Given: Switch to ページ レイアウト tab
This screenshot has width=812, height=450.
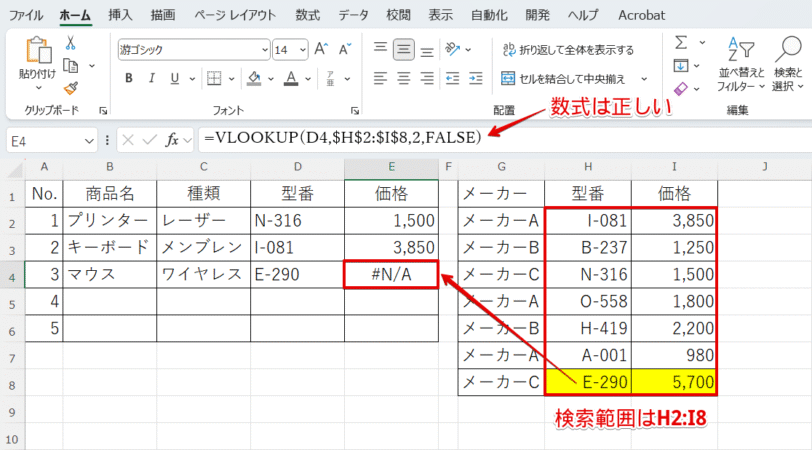Looking at the screenshot, I should [x=235, y=15].
